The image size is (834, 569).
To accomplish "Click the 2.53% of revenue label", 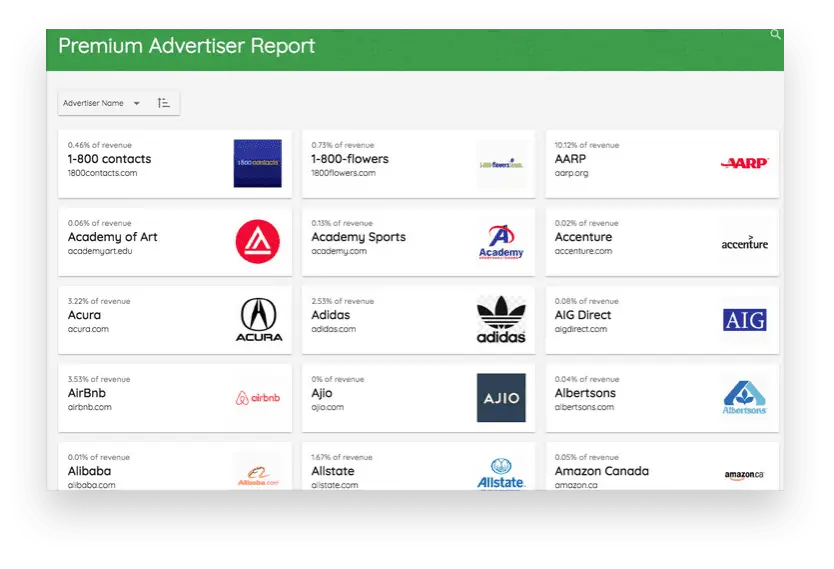I will pos(343,302).
